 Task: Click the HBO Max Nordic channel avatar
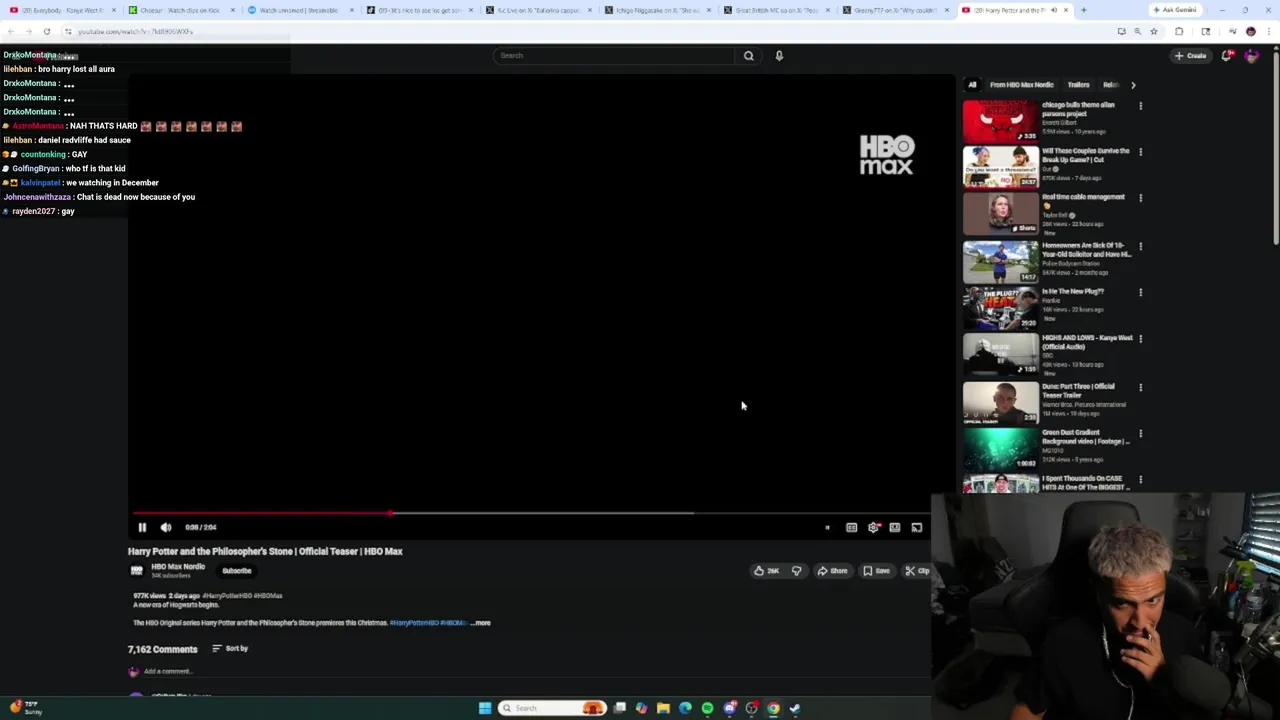click(x=137, y=571)
